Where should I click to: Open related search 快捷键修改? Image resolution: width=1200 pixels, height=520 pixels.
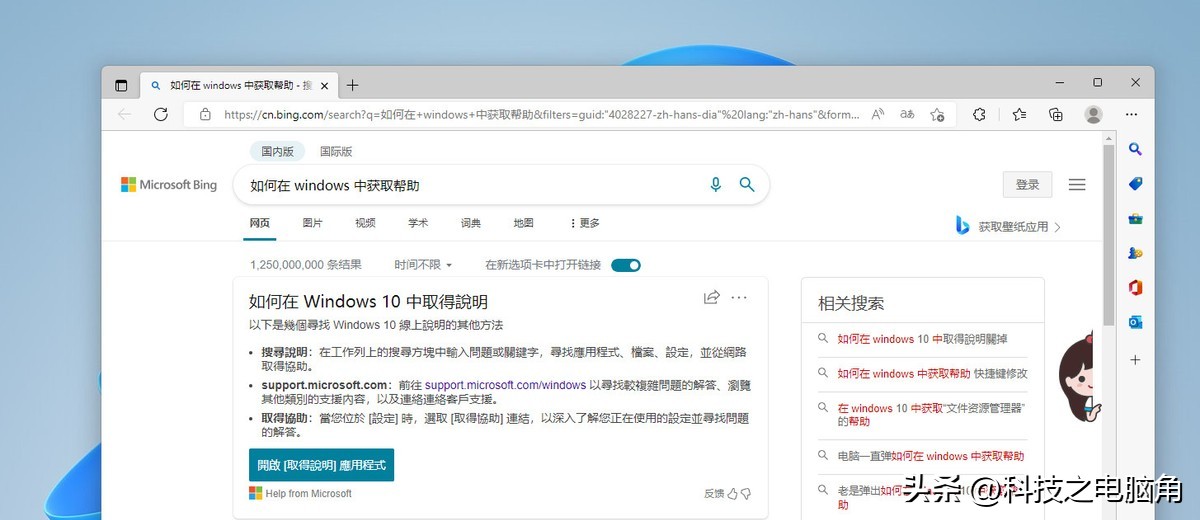pos(932,373)
